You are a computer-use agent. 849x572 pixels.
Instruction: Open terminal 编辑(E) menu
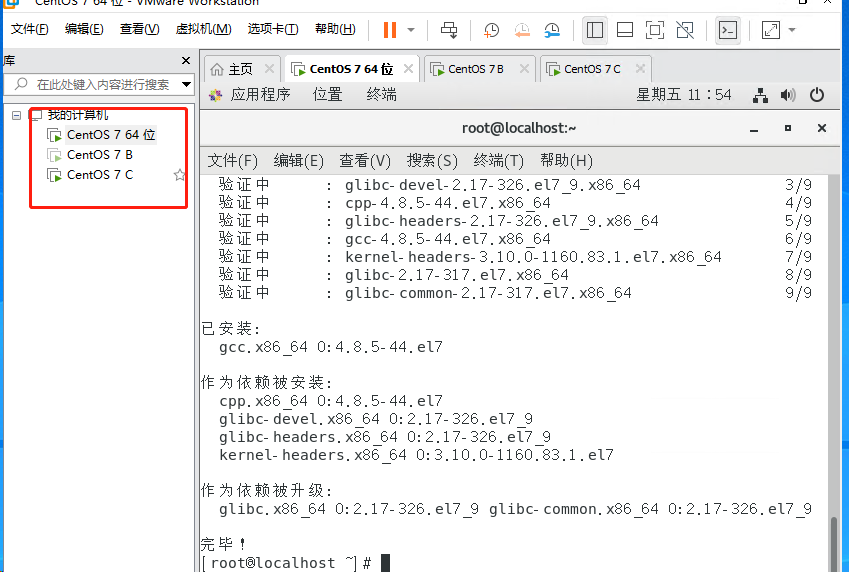click(x=298, y=161)
